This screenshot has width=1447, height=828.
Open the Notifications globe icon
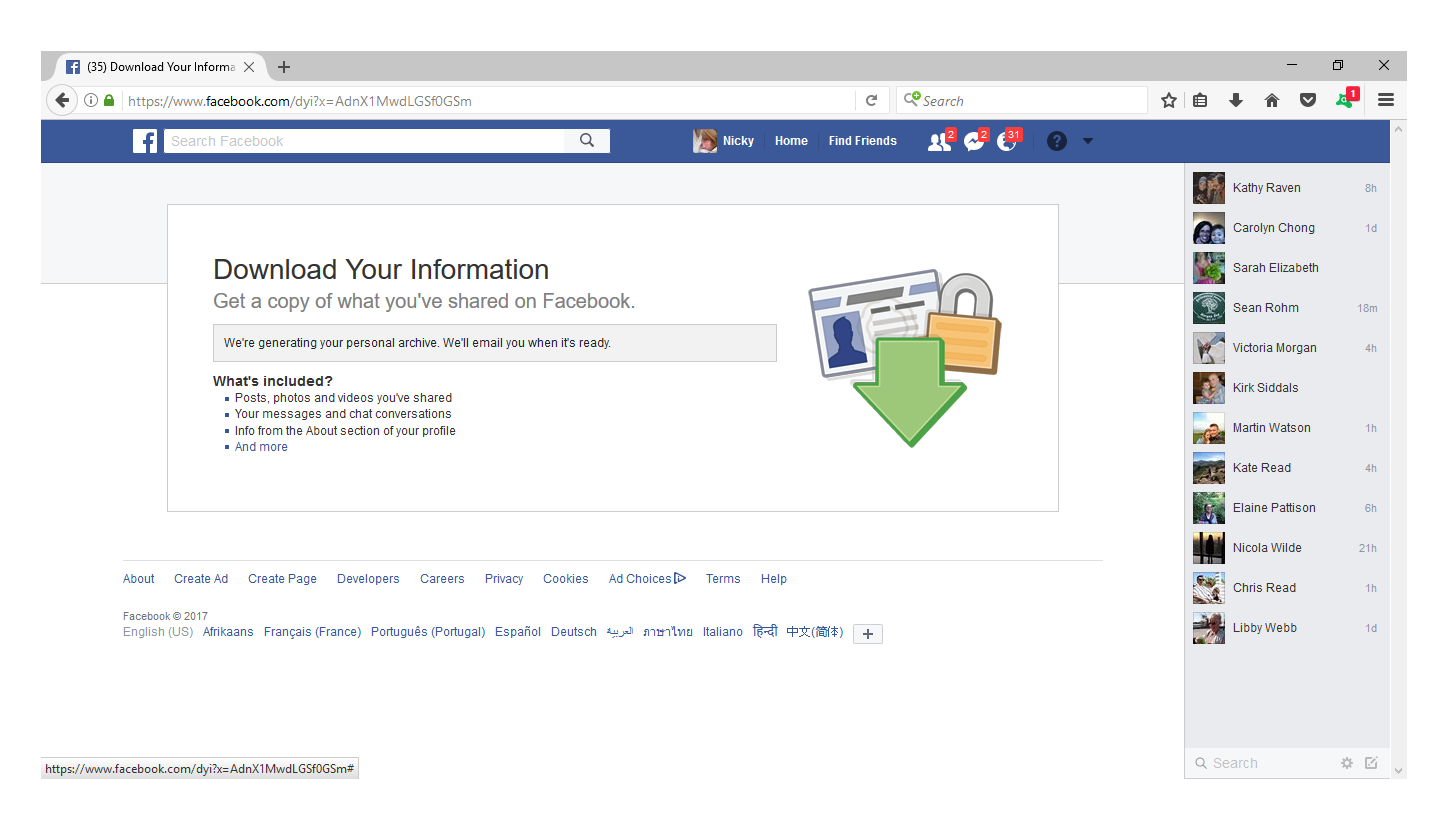click(1007, 142)
